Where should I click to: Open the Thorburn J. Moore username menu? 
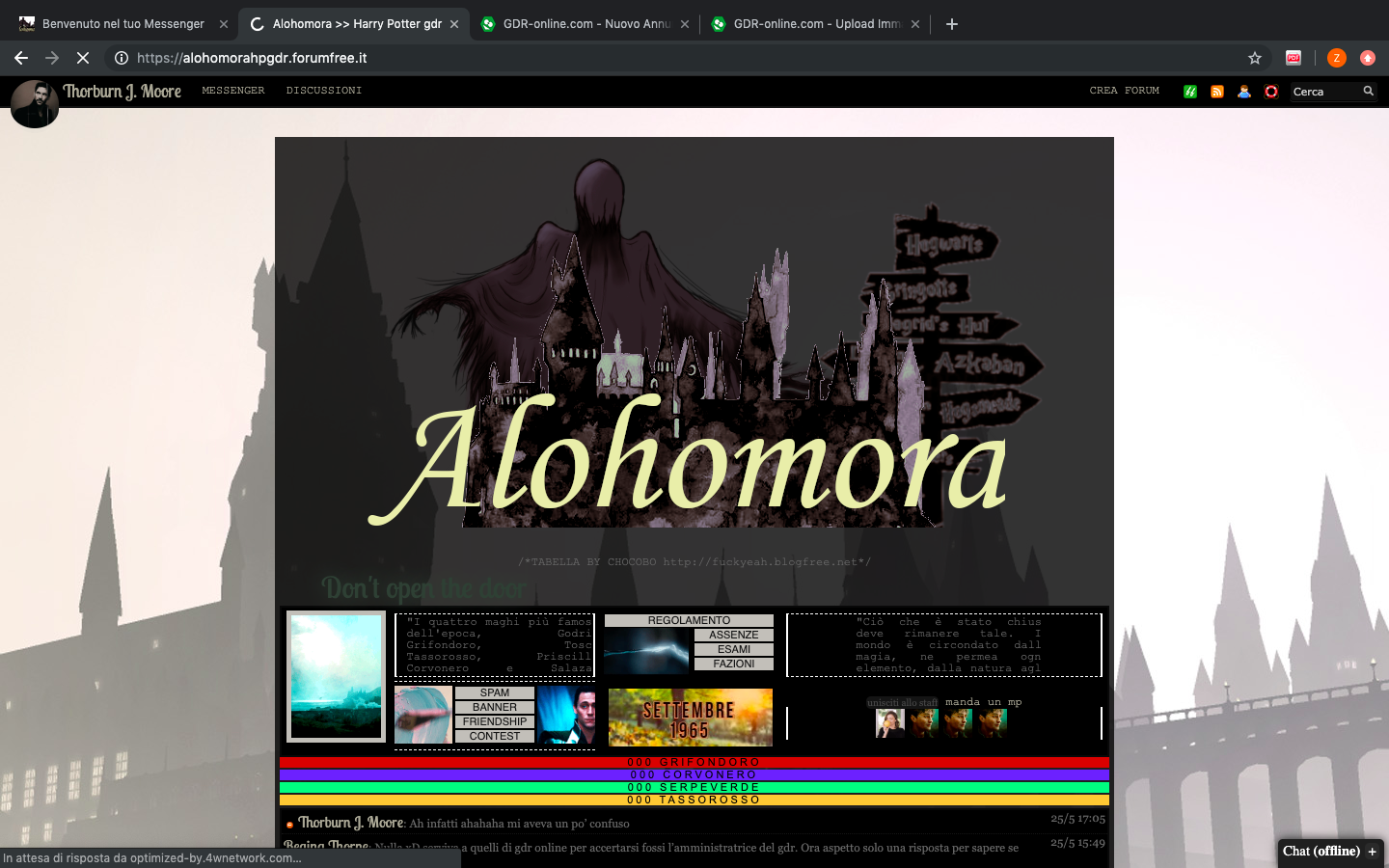point(123,92)
